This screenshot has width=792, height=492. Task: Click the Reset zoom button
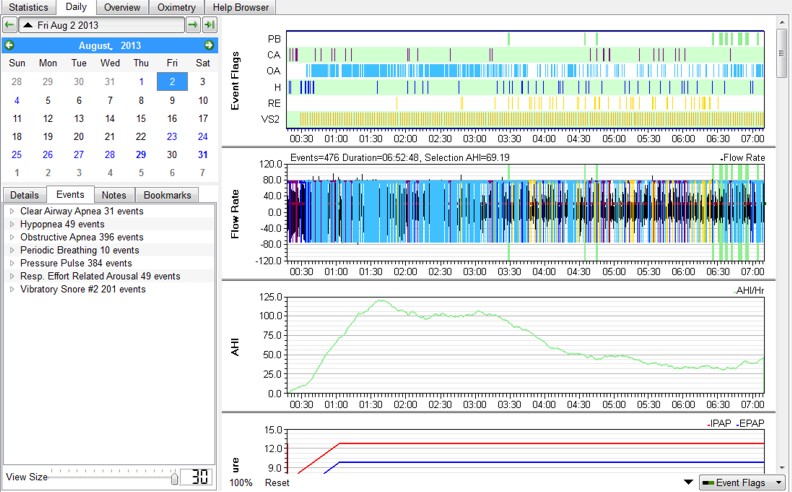tap(277, 482)
